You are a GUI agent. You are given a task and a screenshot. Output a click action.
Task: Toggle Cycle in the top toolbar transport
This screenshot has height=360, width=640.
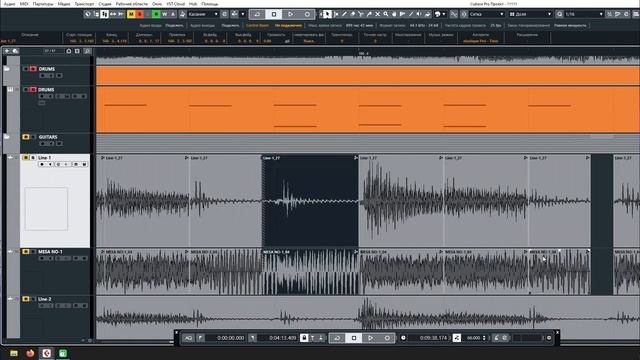point(257,14)
